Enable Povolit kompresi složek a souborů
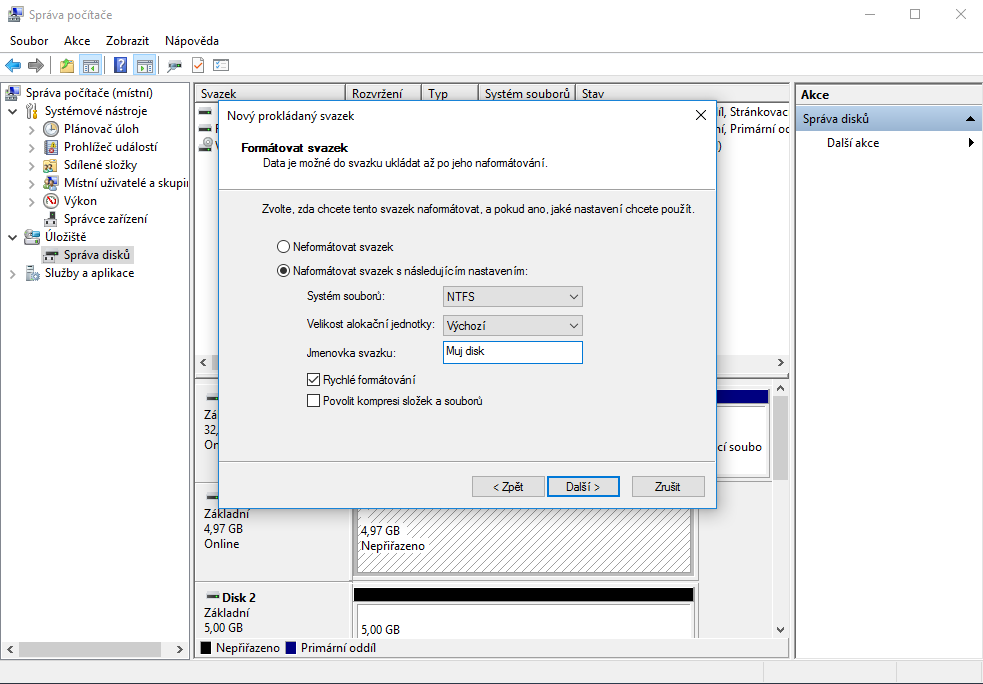This screenshot has width=983, height=684. tap(314, 401)
